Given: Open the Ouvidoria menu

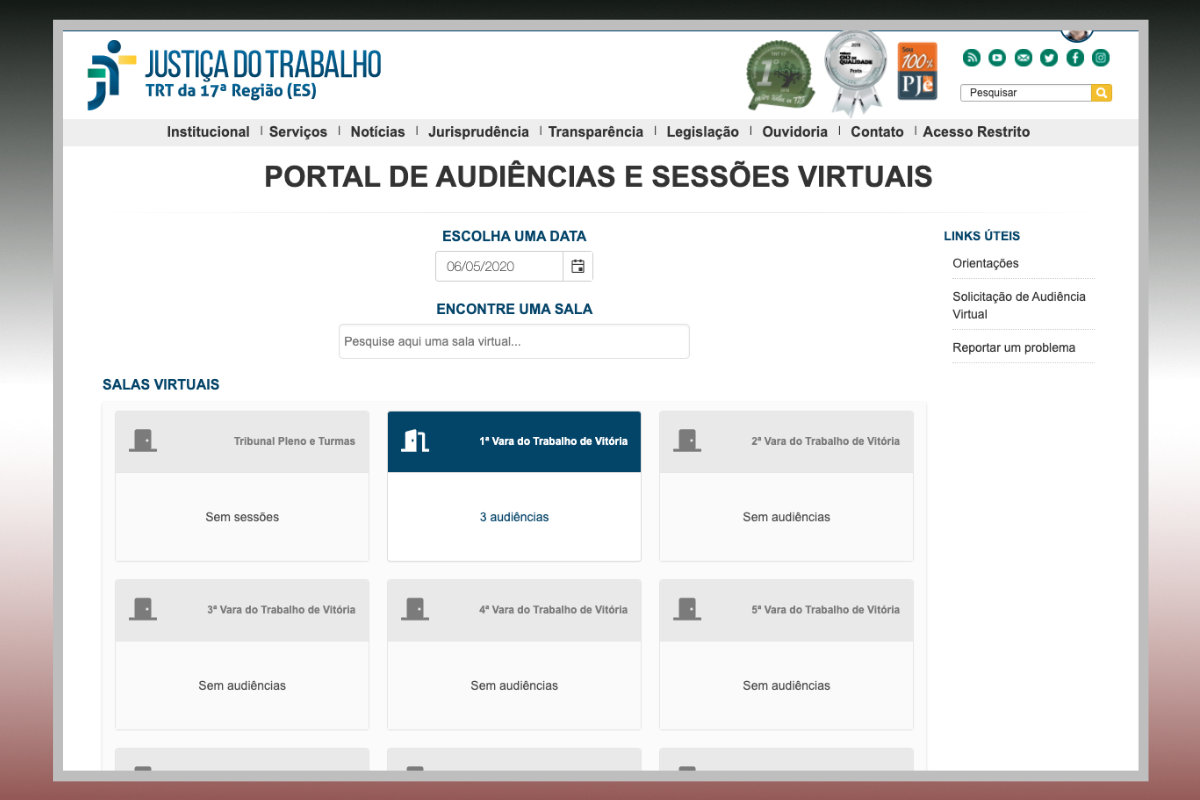Looking at the screenshot, I should point(795,132).
